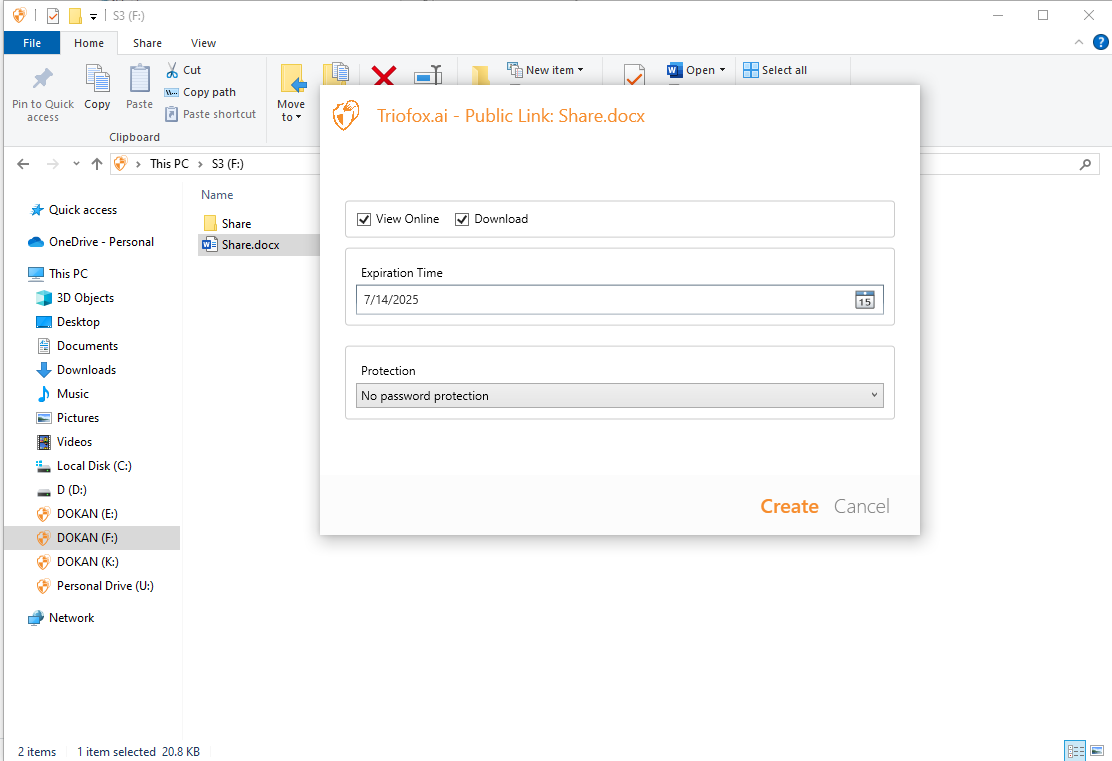1112x761 pixels.
Task: Click the Copy ribbon icon
Action: 97,79
